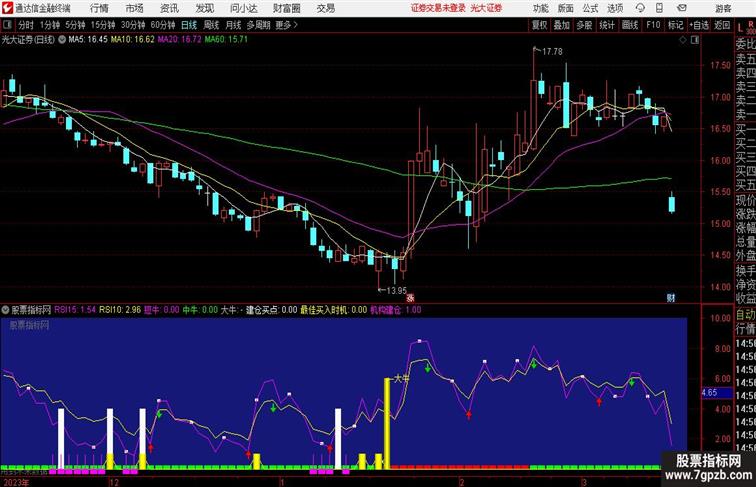Open the 选项 menu

pos(615,8)
